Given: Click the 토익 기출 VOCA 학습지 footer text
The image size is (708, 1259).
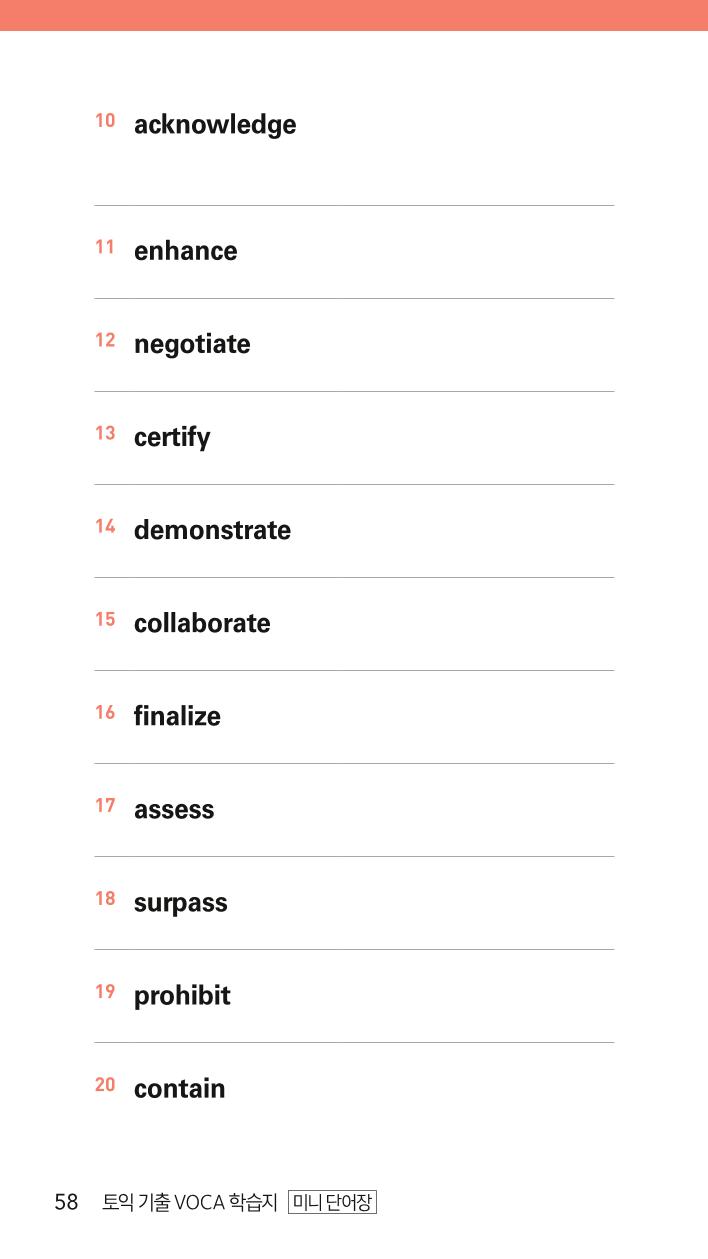Looking at the screenshot, I should (189, 1203).
